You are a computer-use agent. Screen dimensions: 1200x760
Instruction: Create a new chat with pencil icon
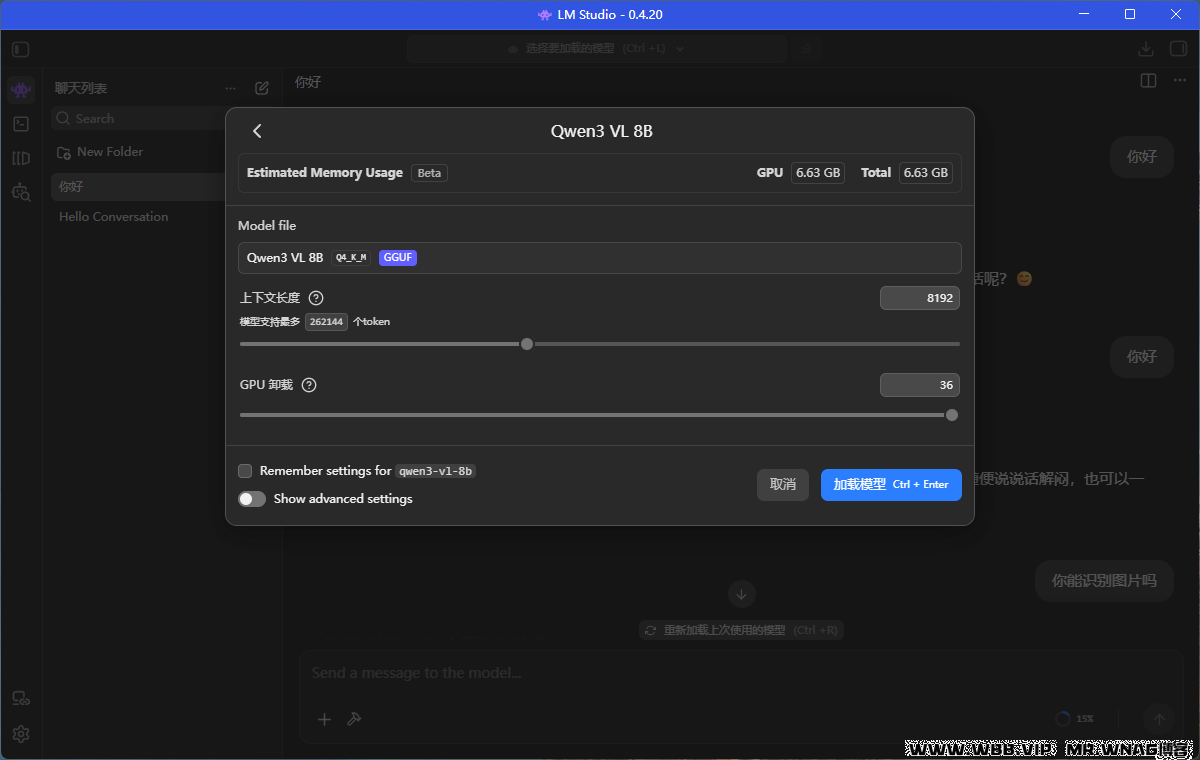point(262,88)
